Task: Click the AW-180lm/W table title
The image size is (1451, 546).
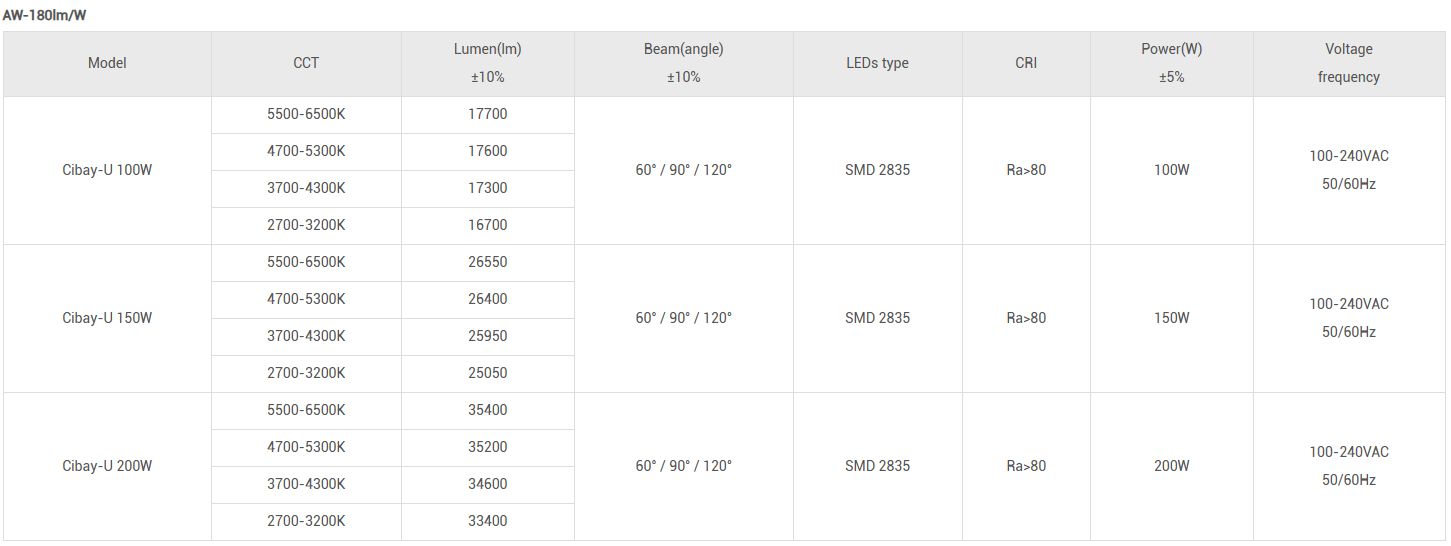Action: (43, 15)
